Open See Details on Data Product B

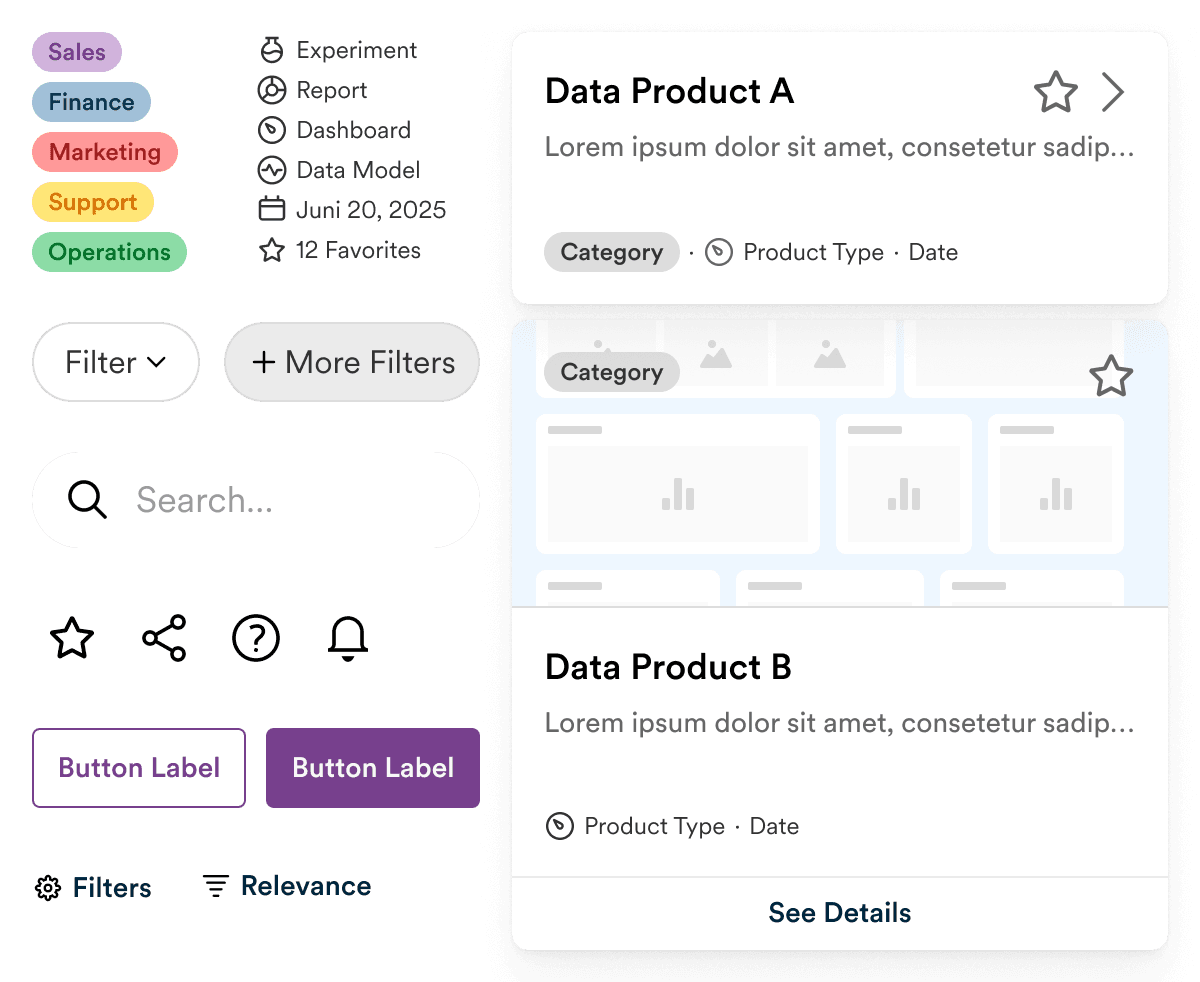(839, 912)
